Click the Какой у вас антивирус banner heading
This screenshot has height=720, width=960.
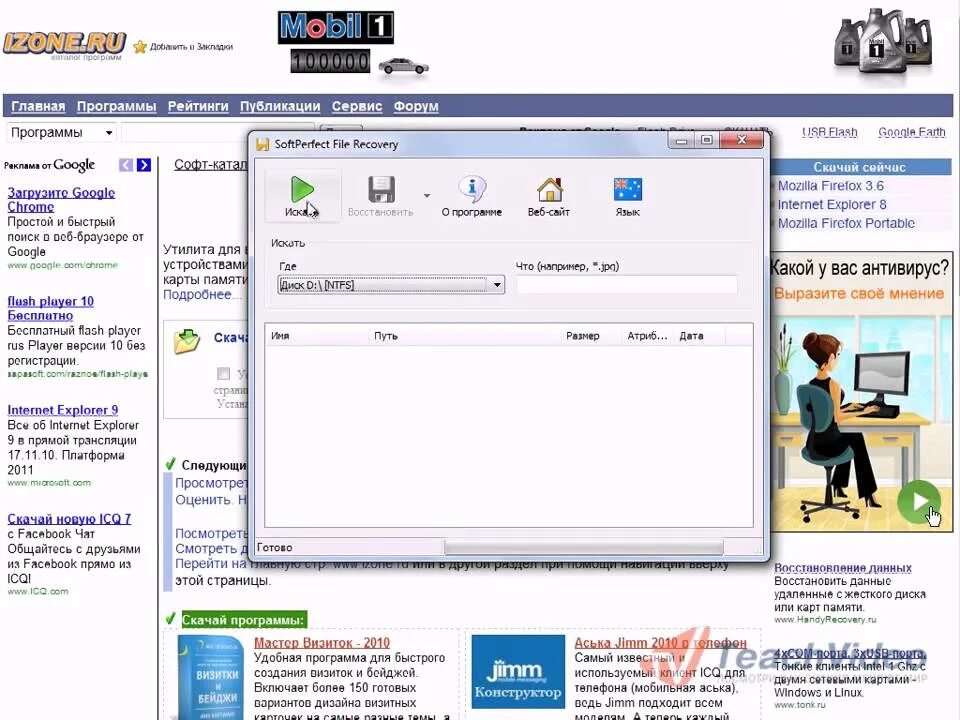point(860,268)
